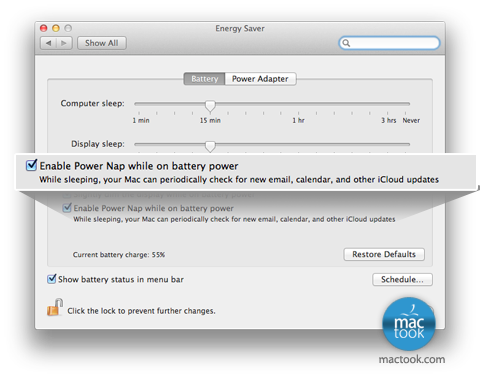The image size is (480, 378).
Task: Uncheck Enable Power Nap in the enlarged callout
Action: (31, 165)
